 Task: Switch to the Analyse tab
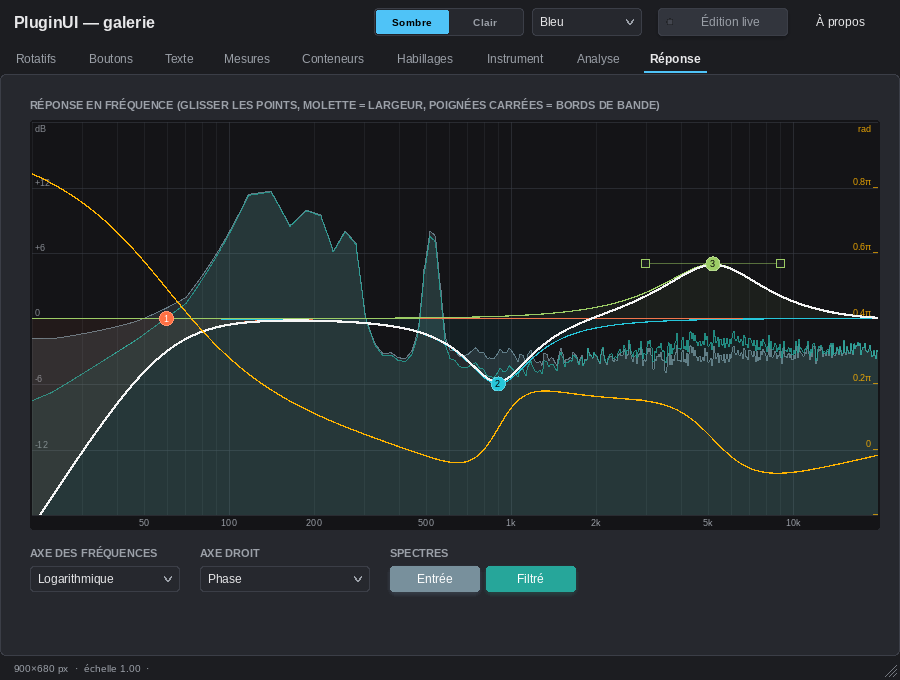pyautogui.click(x=598, y=59)
